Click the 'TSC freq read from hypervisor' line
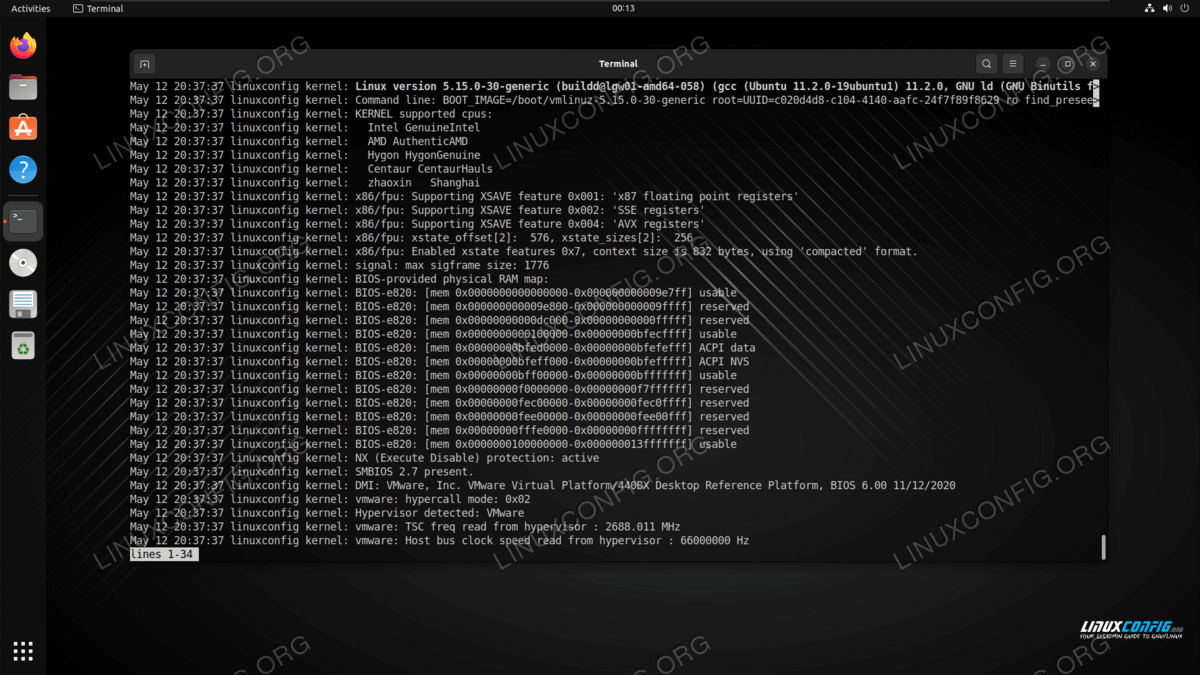Screen dimensions: 1200x675 click(405, 527)
